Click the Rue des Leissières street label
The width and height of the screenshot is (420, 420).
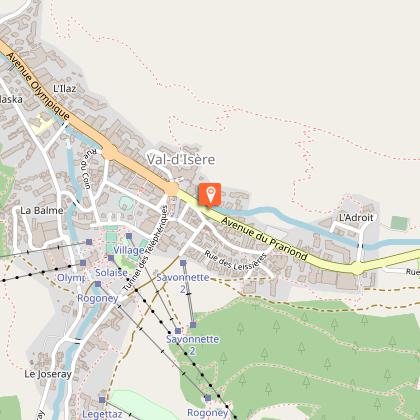point(236,262)
